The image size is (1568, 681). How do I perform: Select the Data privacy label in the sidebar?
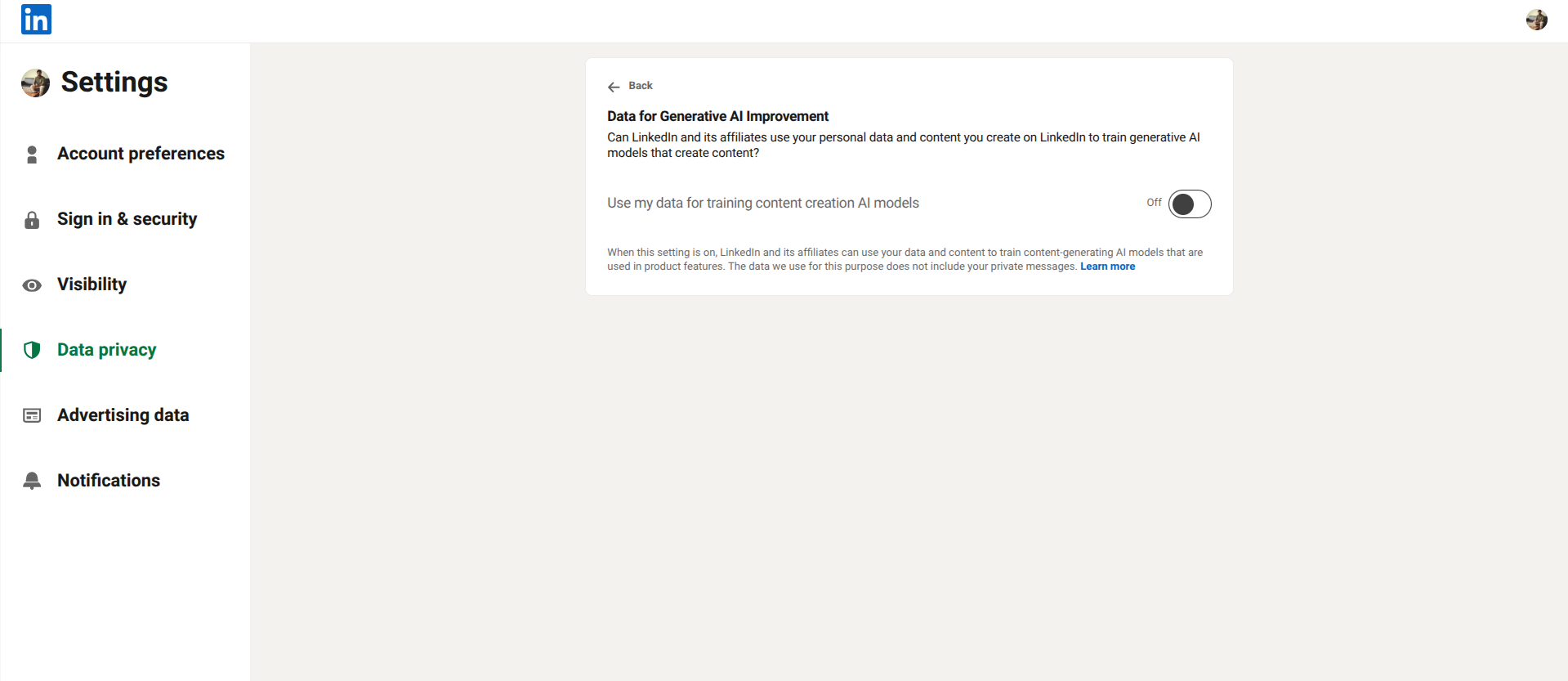[x=106, y=350]
